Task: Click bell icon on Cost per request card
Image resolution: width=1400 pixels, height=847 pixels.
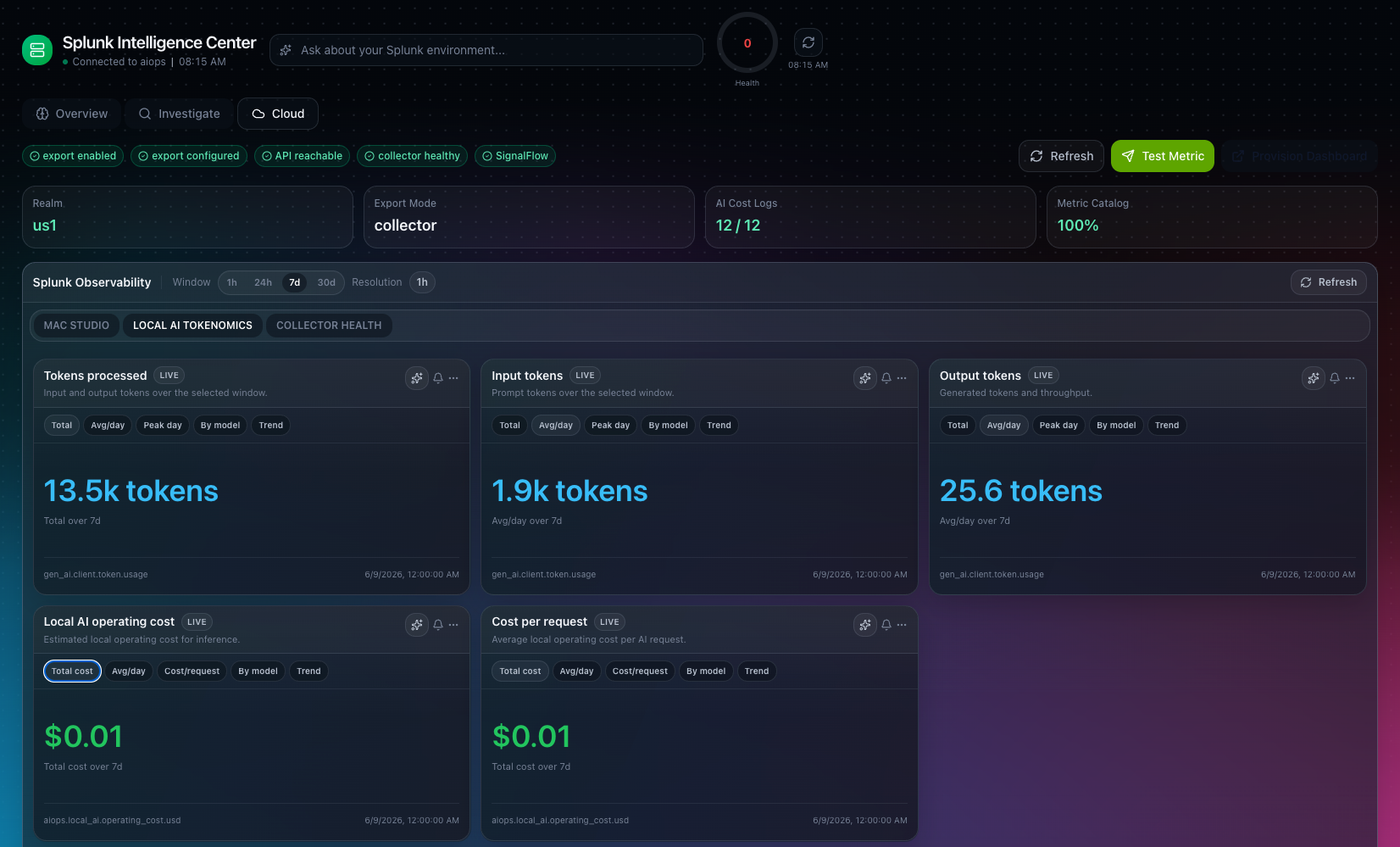Action: 886,625
